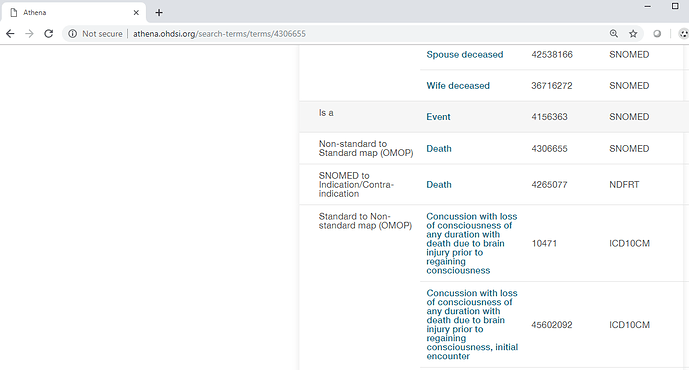Click SNOMED vocabulary in the 4306655 row
The image size is (689, 370).
click(629, 149)
